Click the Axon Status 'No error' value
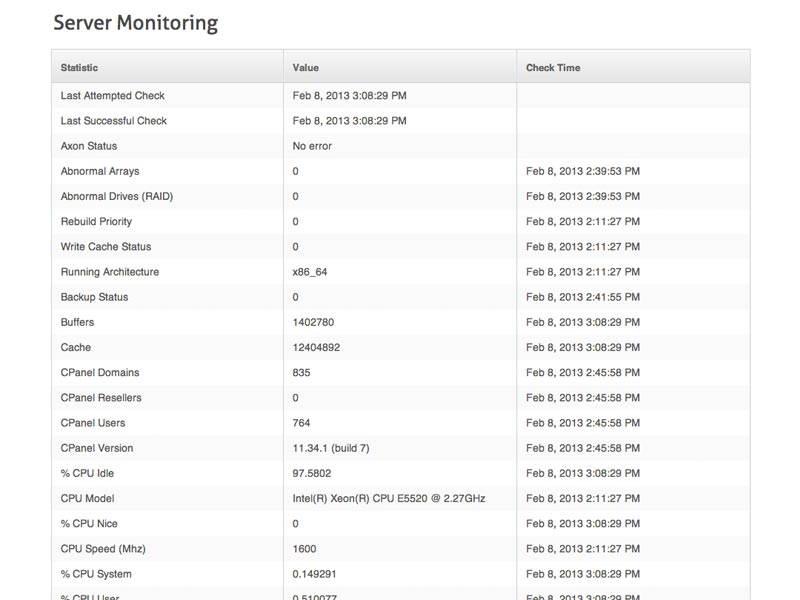 click(x=312, y=146)
